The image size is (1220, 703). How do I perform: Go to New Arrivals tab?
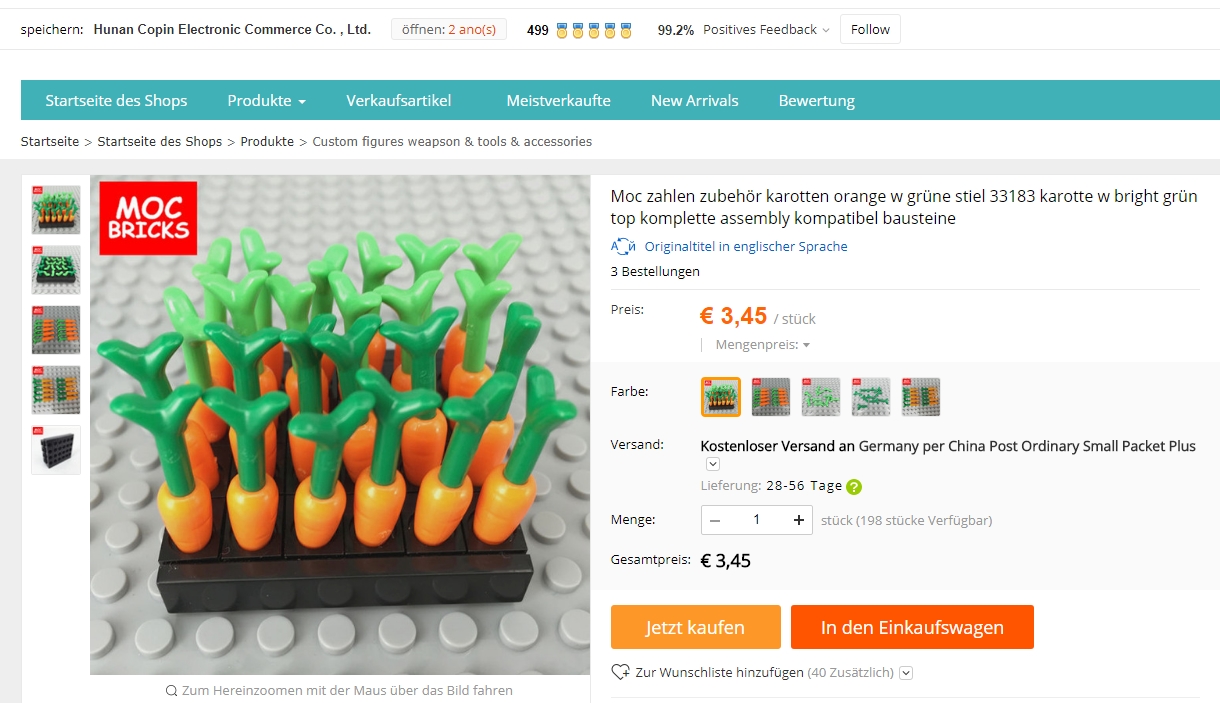(x=694, y=100)
